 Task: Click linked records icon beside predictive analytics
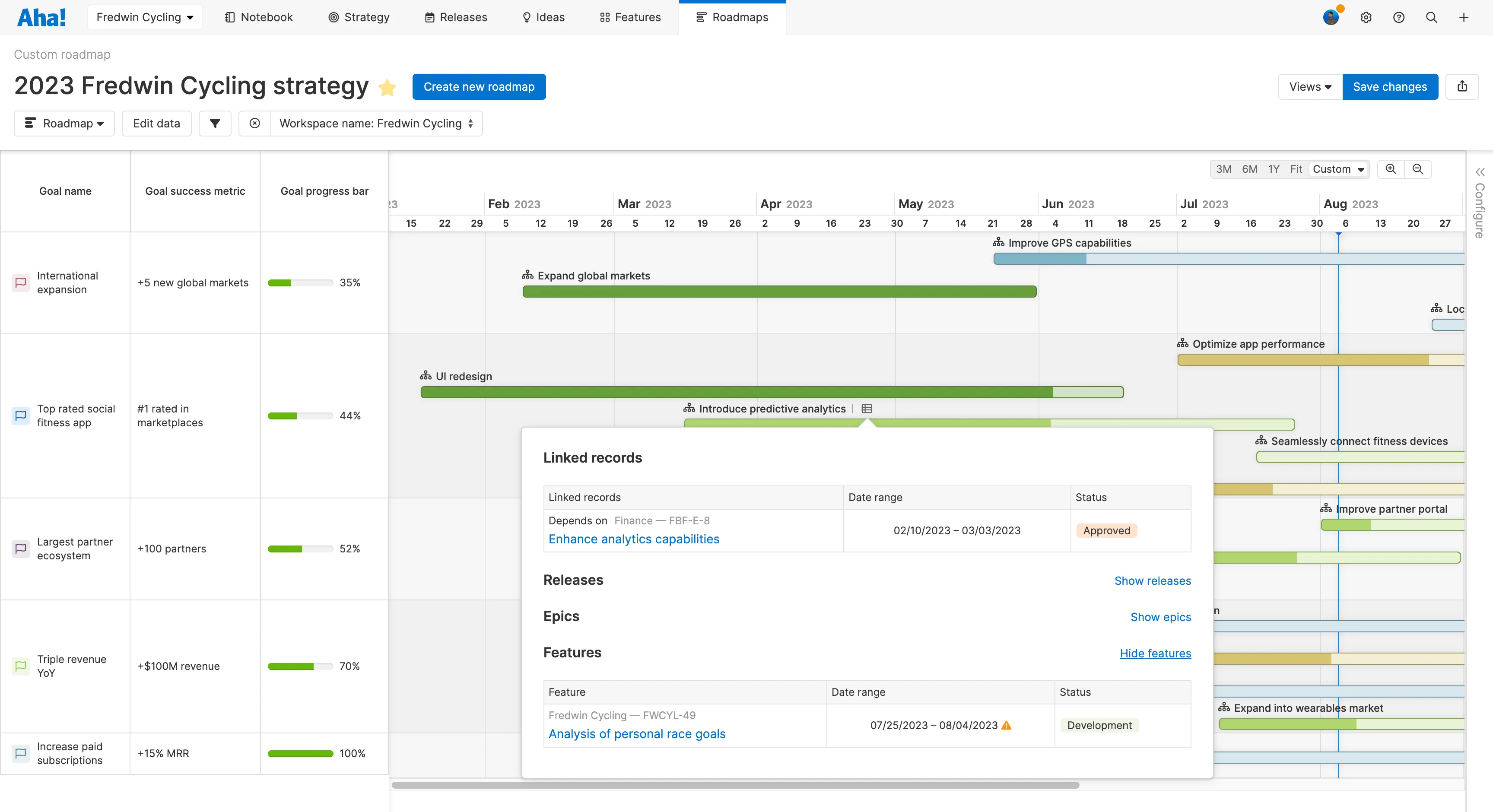point(867,409)
